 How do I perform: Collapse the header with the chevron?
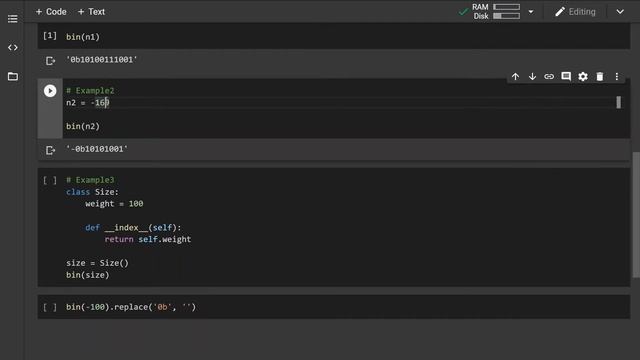[x=620, y=12]
